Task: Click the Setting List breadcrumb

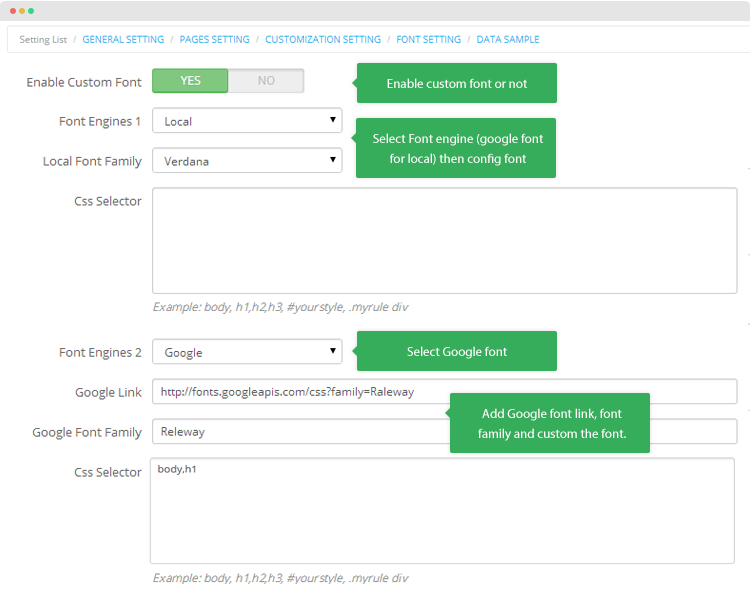Action: [x=43, y=39]
